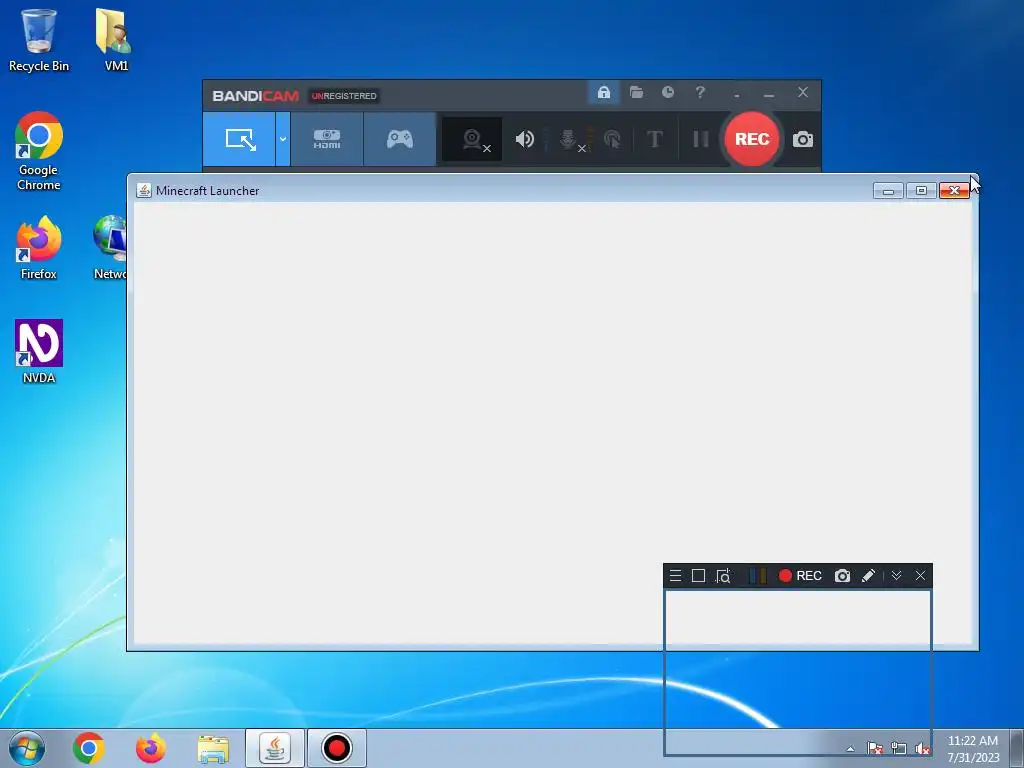This screenshot has height=768, width=1024.
Task: Click the UNREGISTERED label in Bandicam
Action: pos(344,96)
